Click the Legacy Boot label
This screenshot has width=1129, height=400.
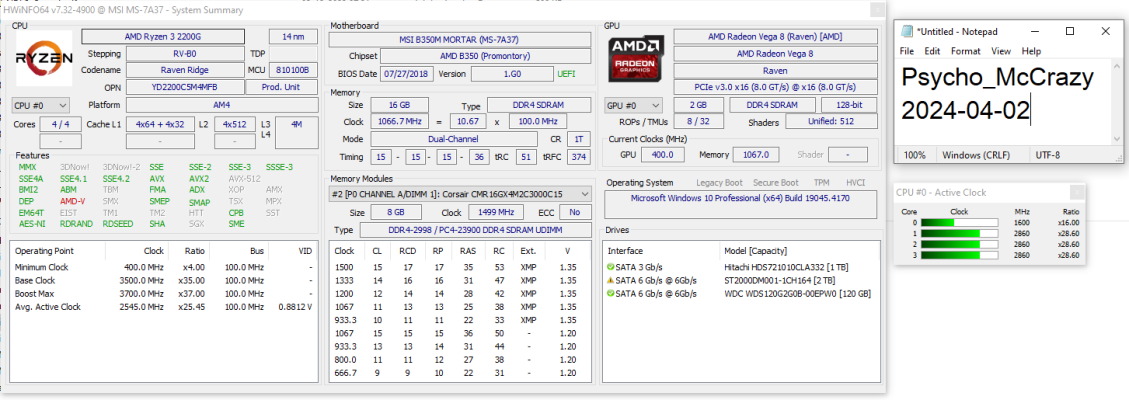tap(720, 183)
